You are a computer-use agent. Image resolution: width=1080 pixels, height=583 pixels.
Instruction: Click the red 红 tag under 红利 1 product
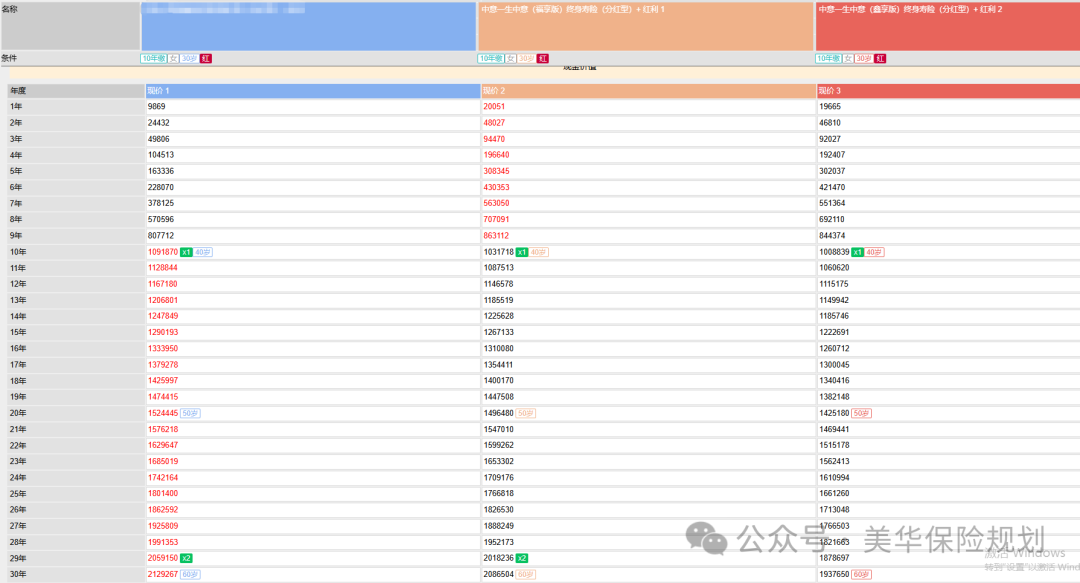(x=543, y=59)
